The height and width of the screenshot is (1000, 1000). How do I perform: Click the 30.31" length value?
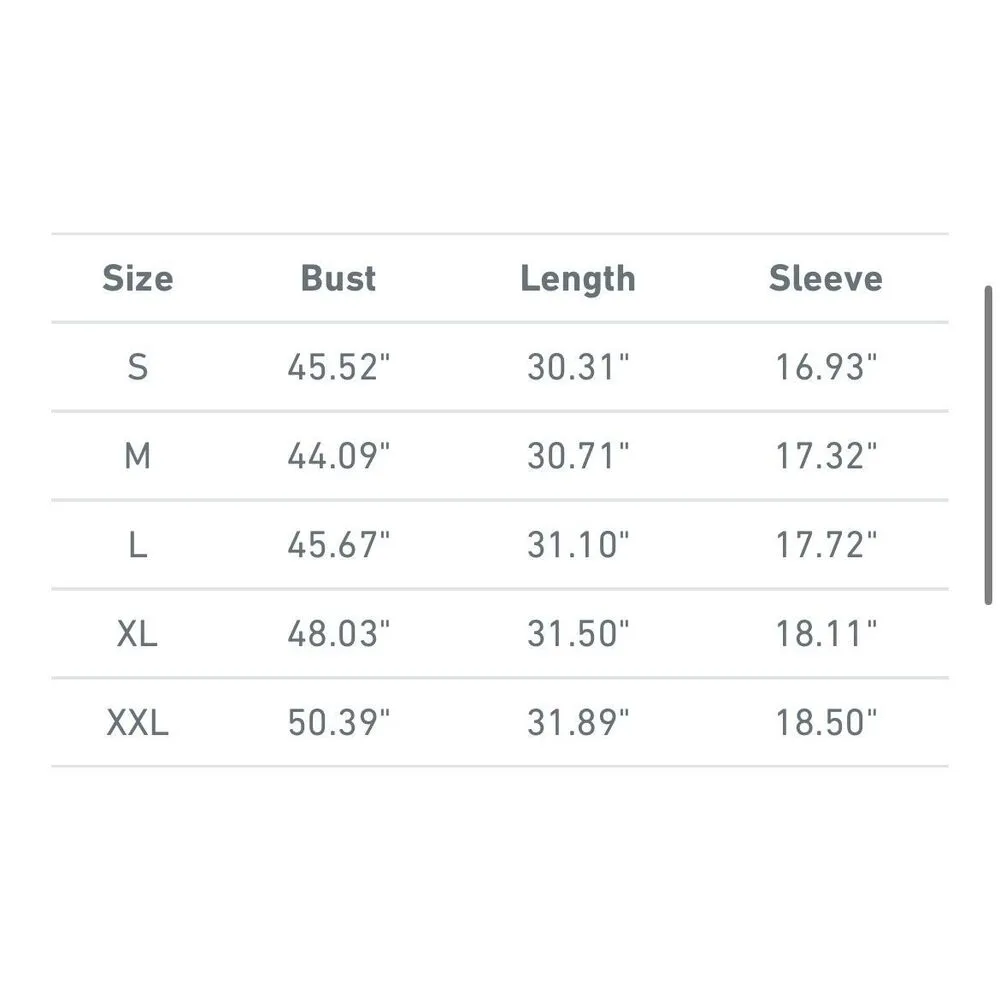click(578, 367)
